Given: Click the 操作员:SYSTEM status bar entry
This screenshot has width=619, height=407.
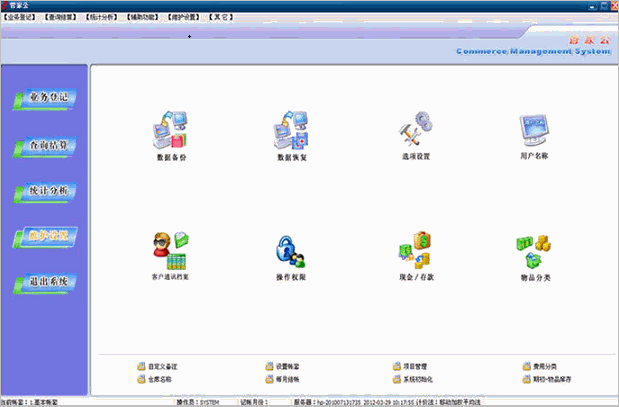Looking at the screenshot, I should 197,402.
